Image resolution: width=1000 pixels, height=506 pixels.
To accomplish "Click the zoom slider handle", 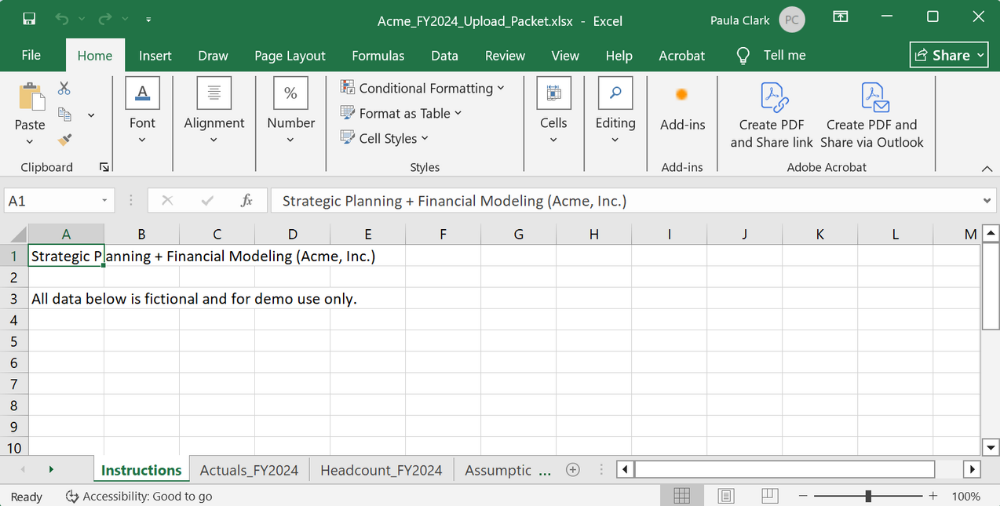I will click(x=868, y=496).
